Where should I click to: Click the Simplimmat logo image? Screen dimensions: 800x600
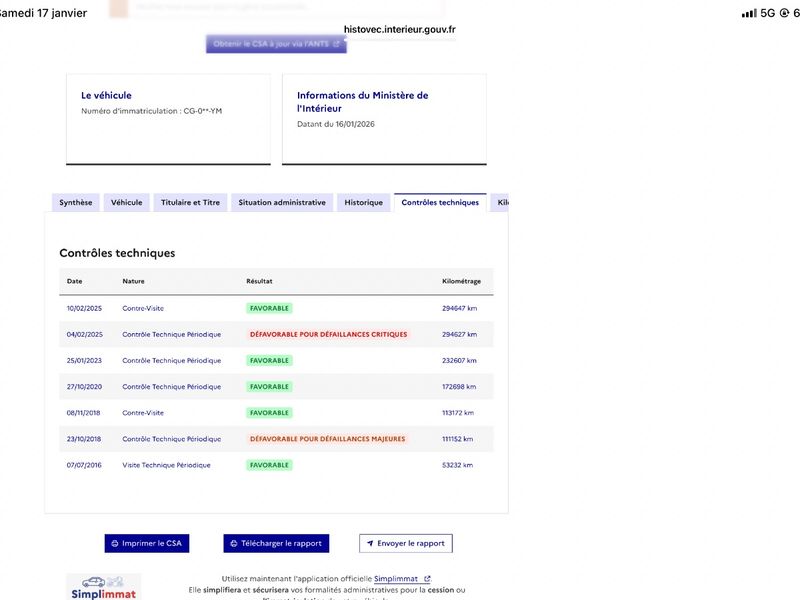tap(103, 587)
